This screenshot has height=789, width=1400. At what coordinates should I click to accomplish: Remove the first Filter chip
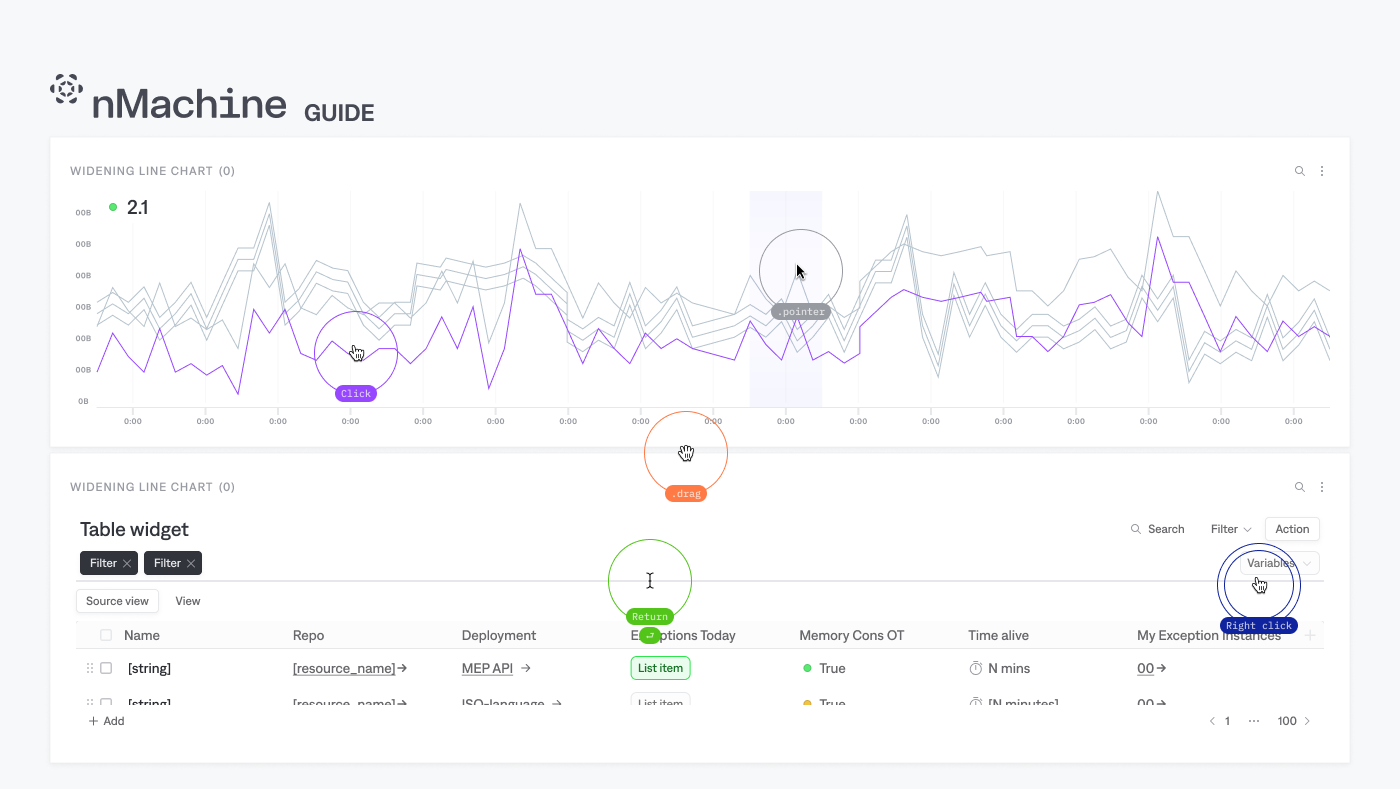click(x=127, y=564)
